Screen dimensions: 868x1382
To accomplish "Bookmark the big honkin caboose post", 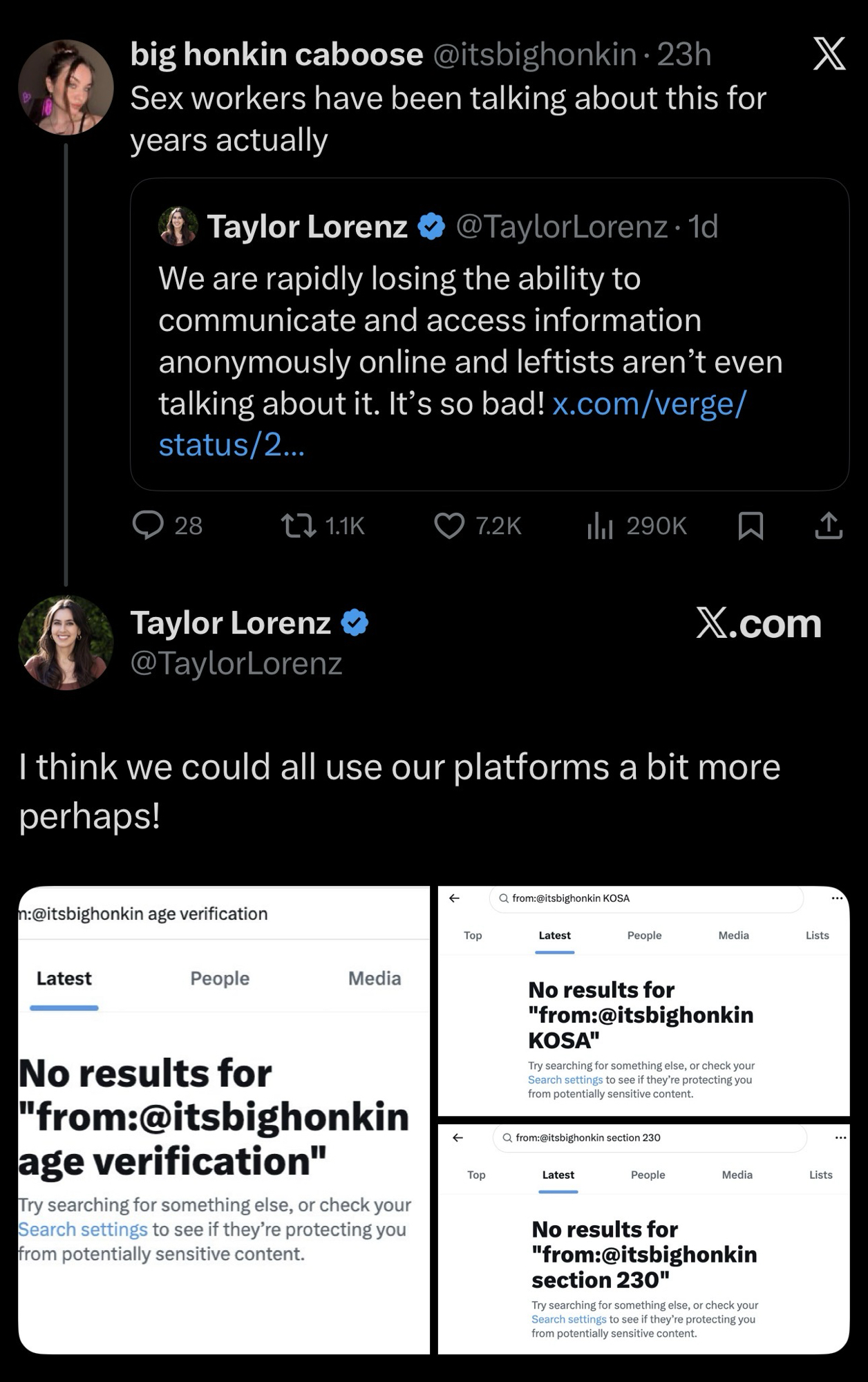I will click(x=751, y=525).
